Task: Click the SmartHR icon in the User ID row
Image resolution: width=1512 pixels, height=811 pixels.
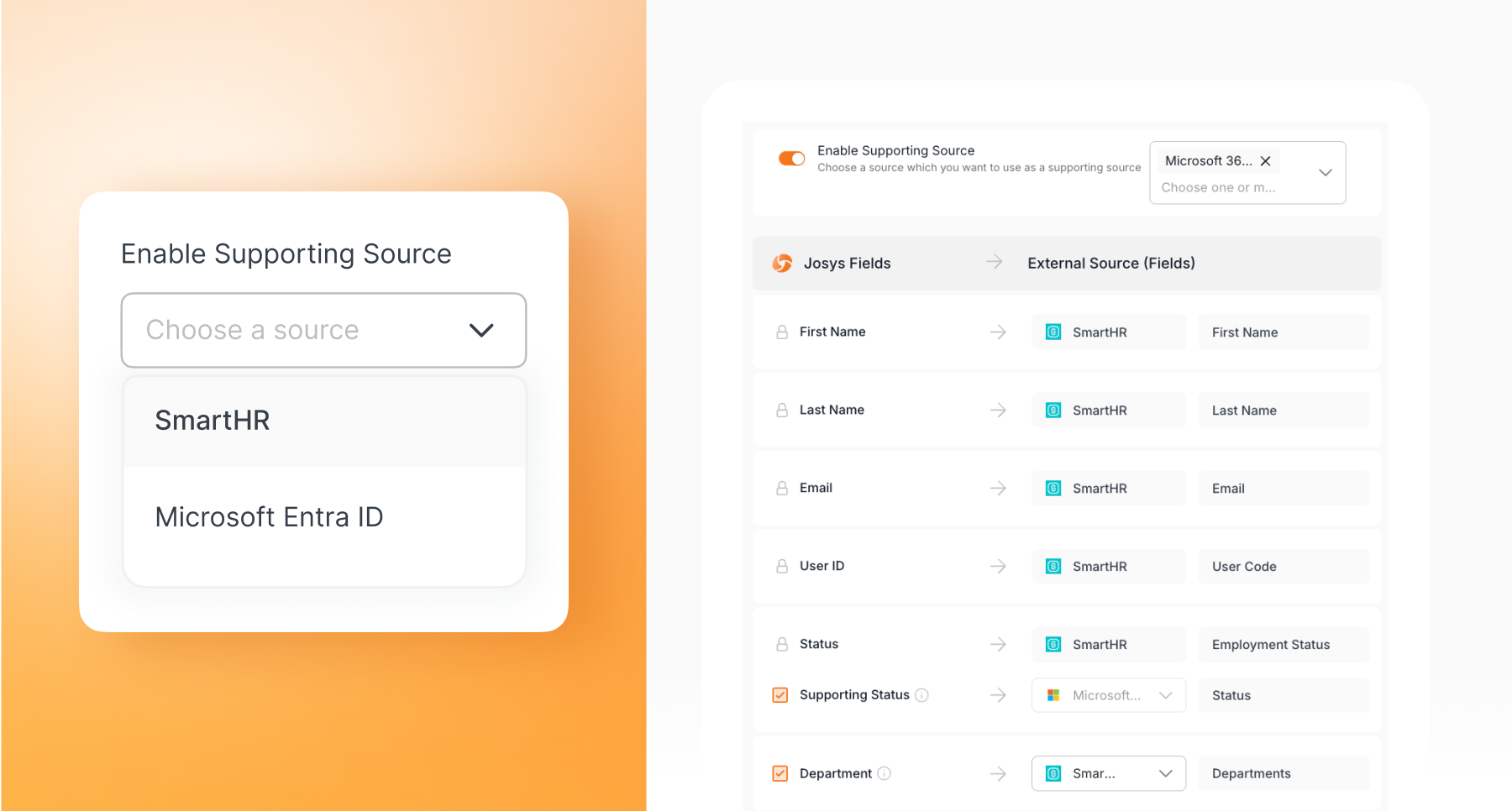Action: [x=1053, y=567]
